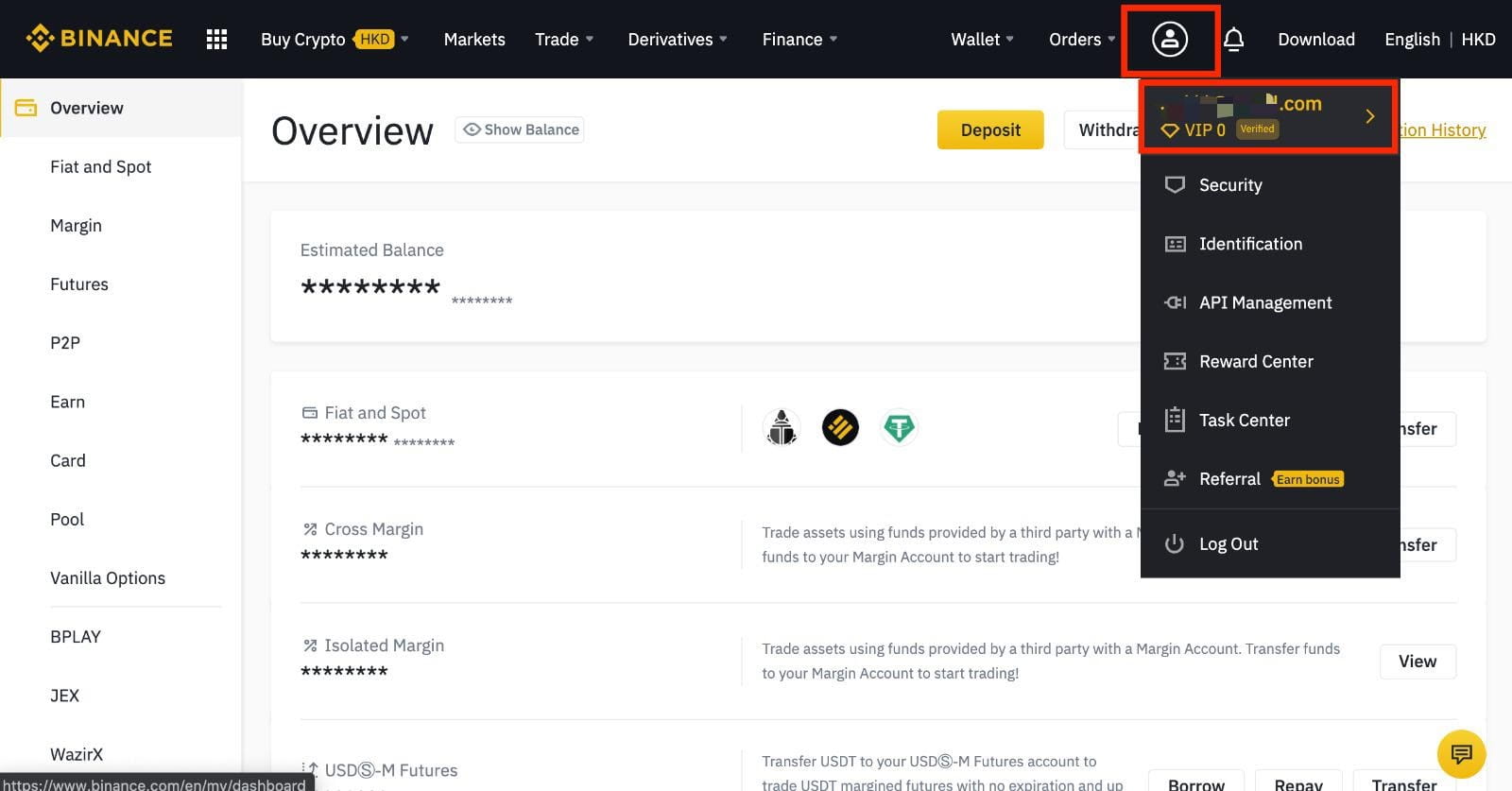Viewport: 1512px width, 791px height.
Task: Click the Referral add-person icon
Action: click(x=1175, y=478)
